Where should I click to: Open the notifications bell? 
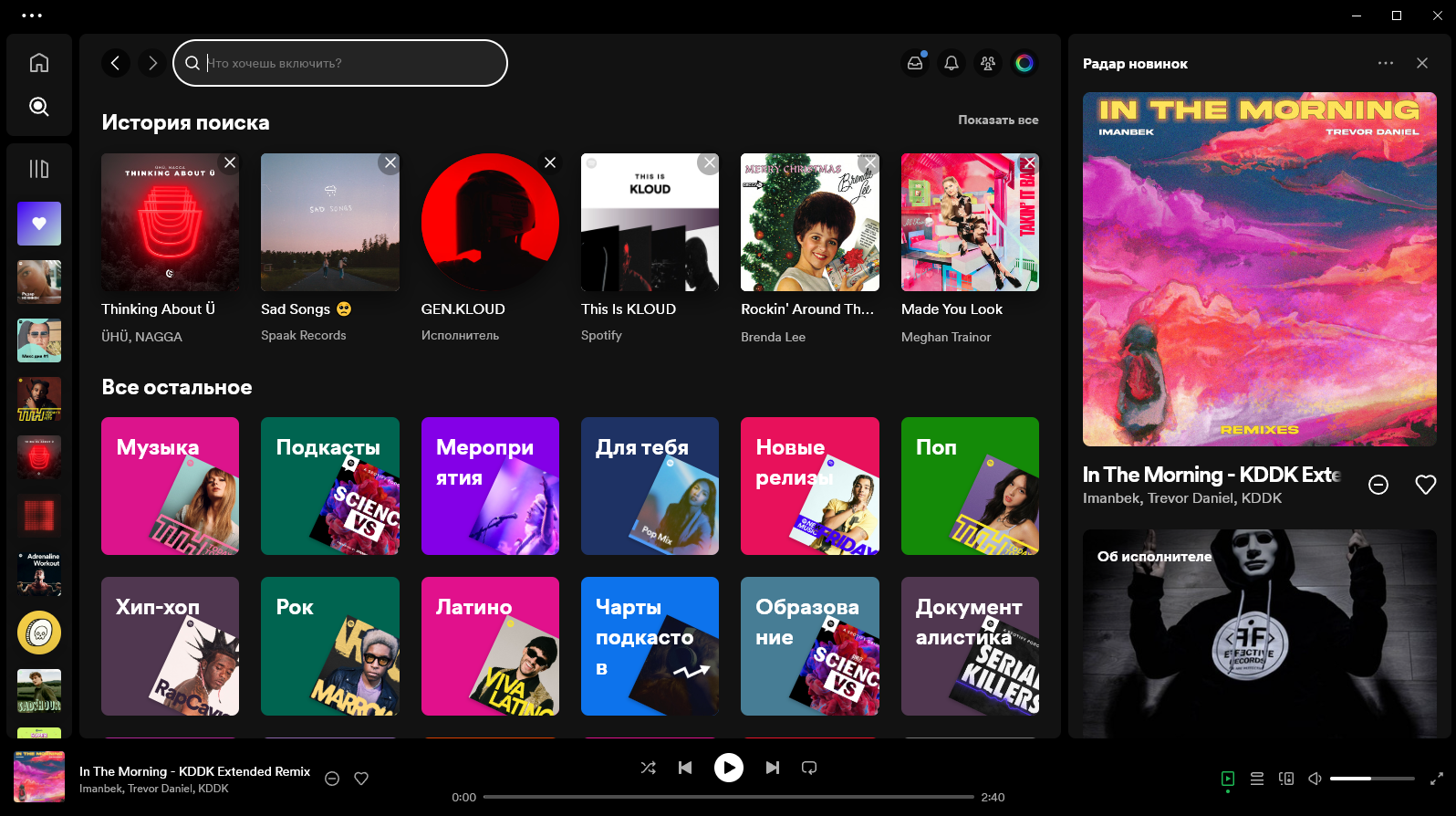(952, 63)
